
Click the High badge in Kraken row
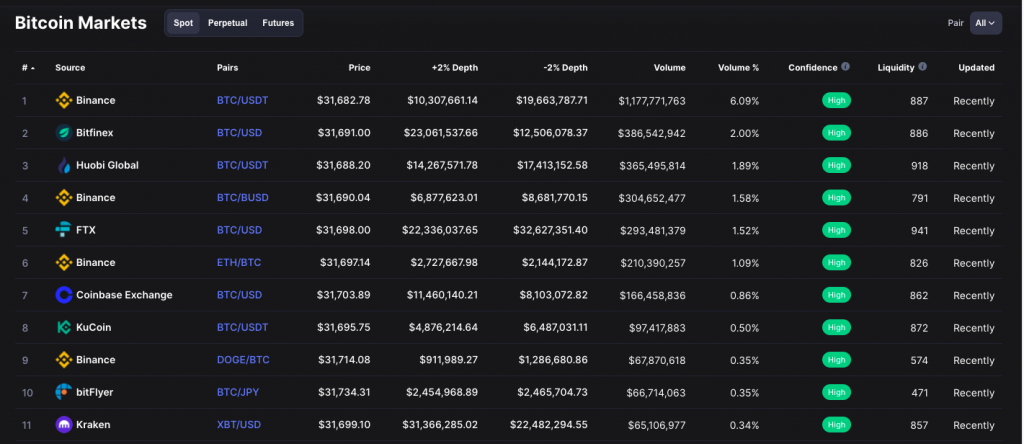click(836, 424)
